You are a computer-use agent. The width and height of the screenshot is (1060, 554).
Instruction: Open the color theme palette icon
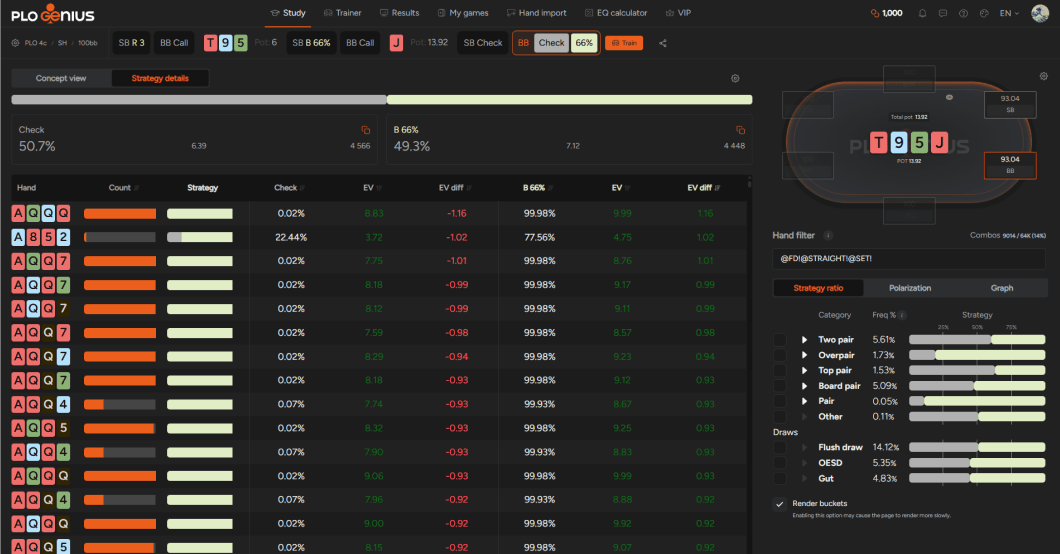point(984,13)
